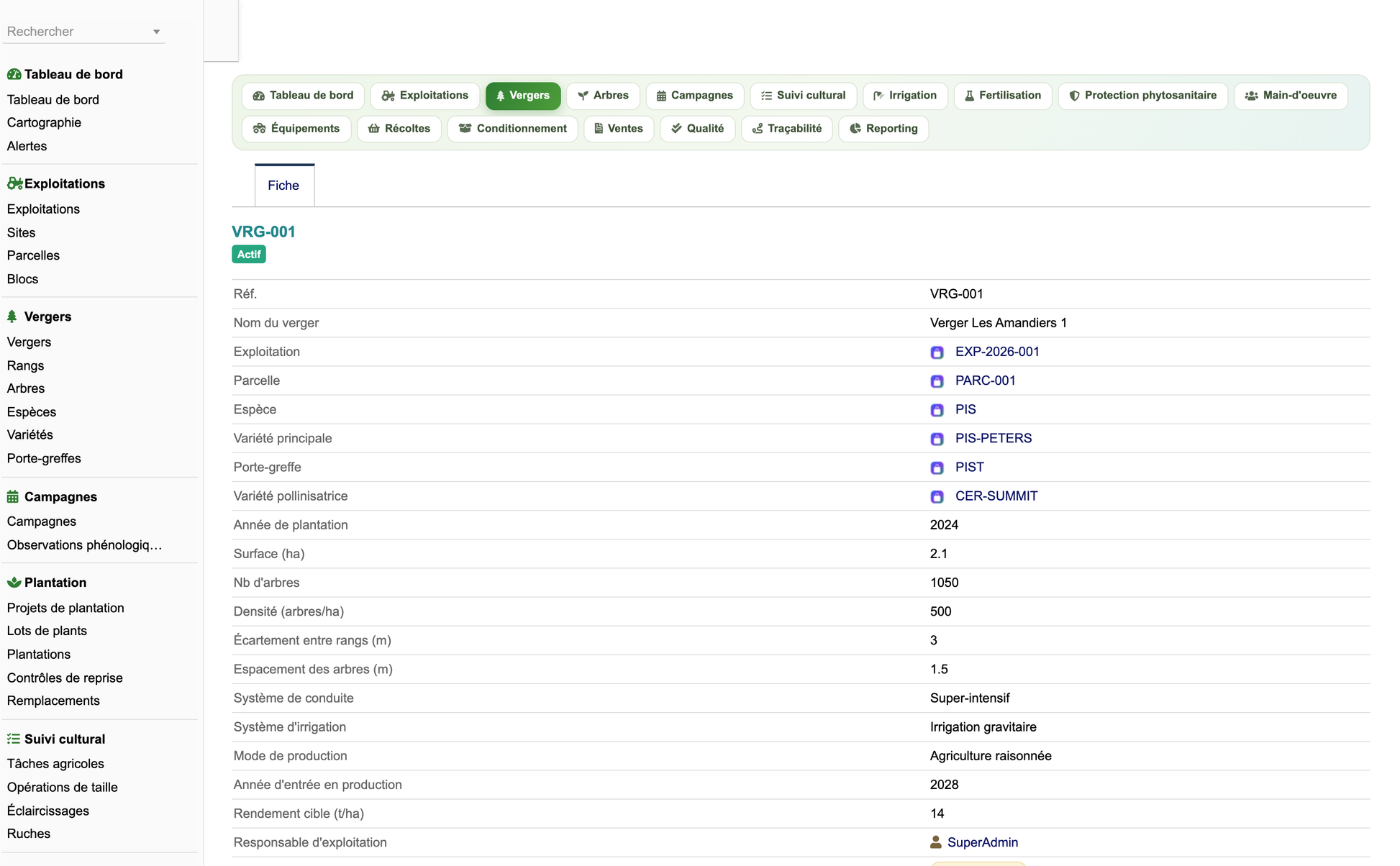Select the active Vergers navigation pill
This screenshot has width=1400, height=866.
523,96
